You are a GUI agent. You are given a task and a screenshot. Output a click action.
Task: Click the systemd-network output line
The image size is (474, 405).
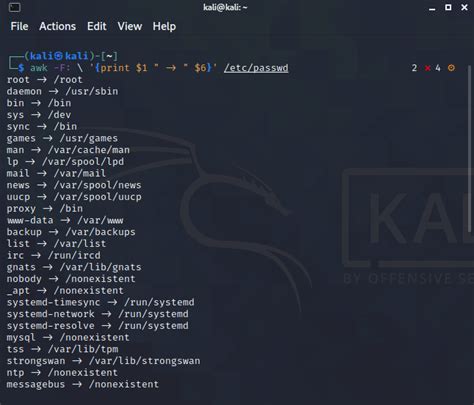tap(97, 314)
